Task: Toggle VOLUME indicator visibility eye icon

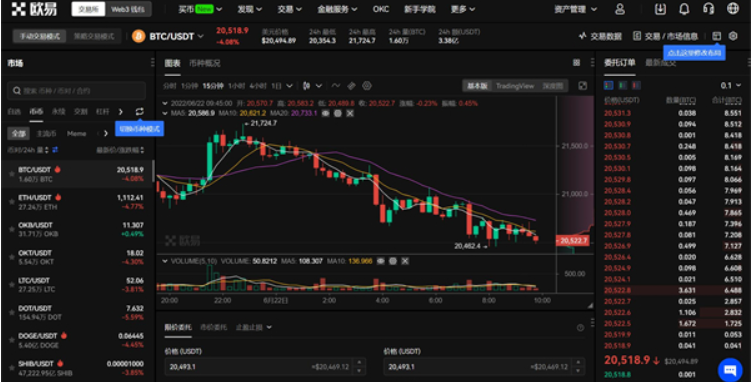Action: (x=381, y=261)
